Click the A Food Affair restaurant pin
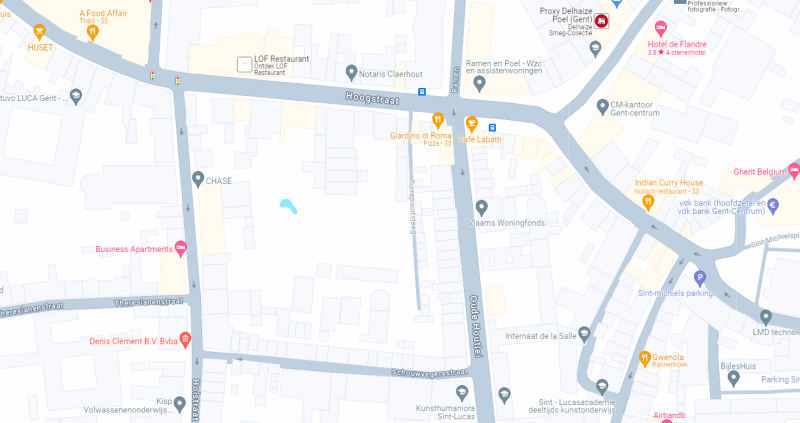 click(92, 33)
